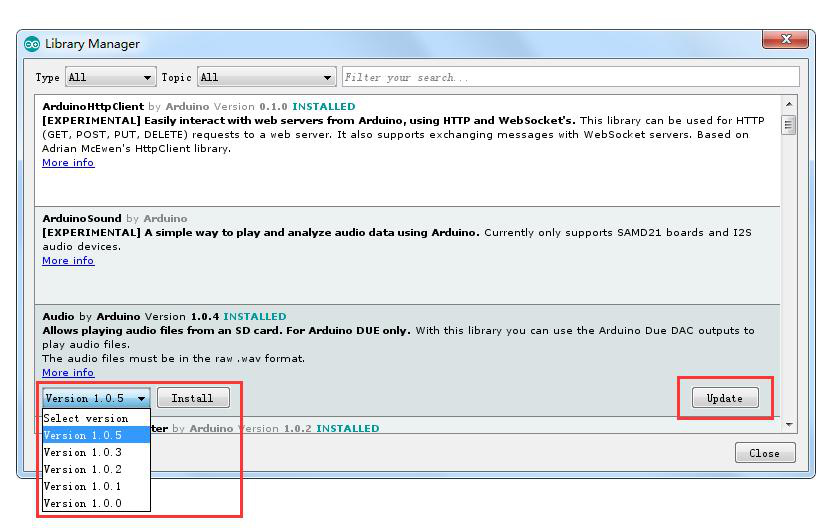Select the ArduinoSound library title

82,219
